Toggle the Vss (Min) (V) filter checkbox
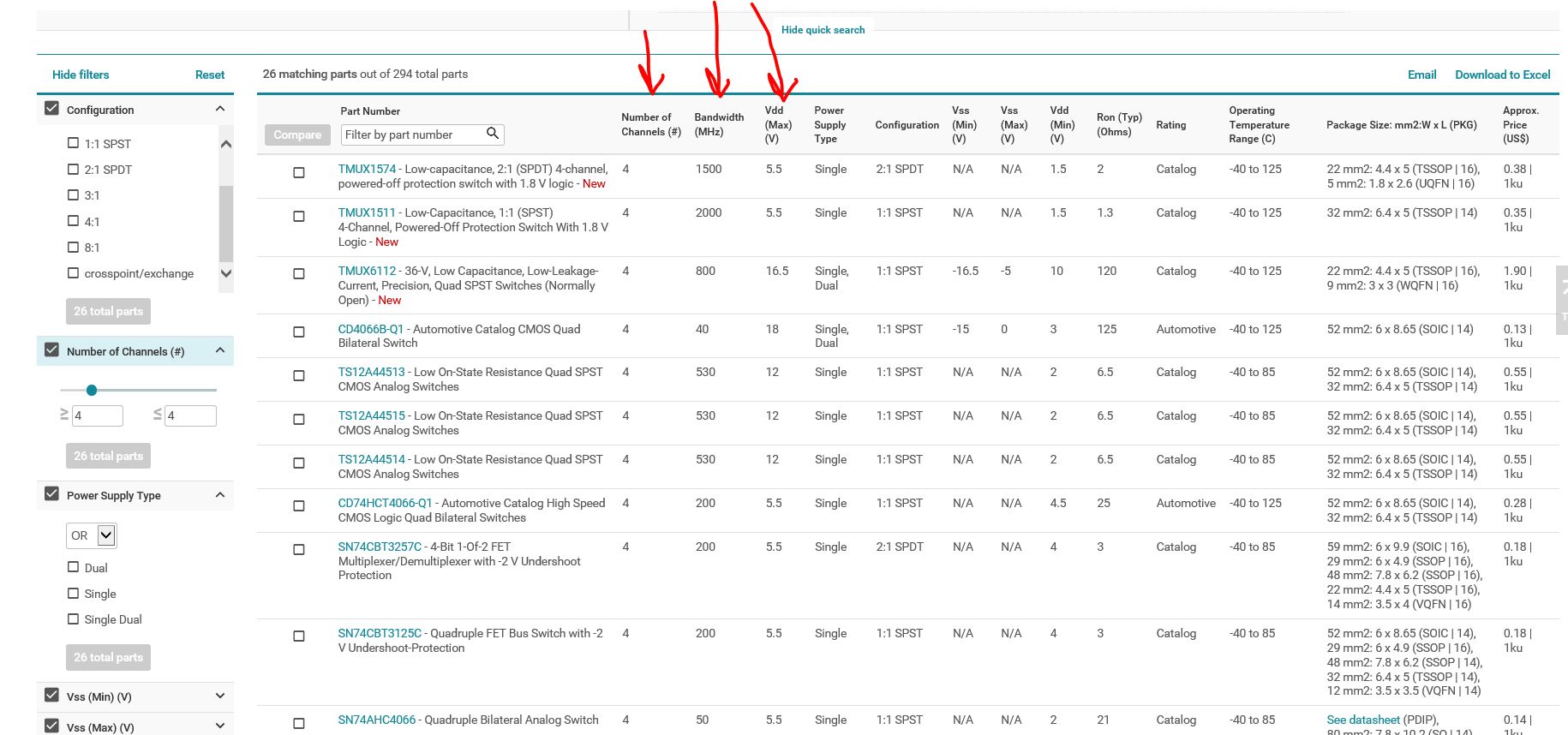Viewport: 1568px width, 735px height. 52,696
